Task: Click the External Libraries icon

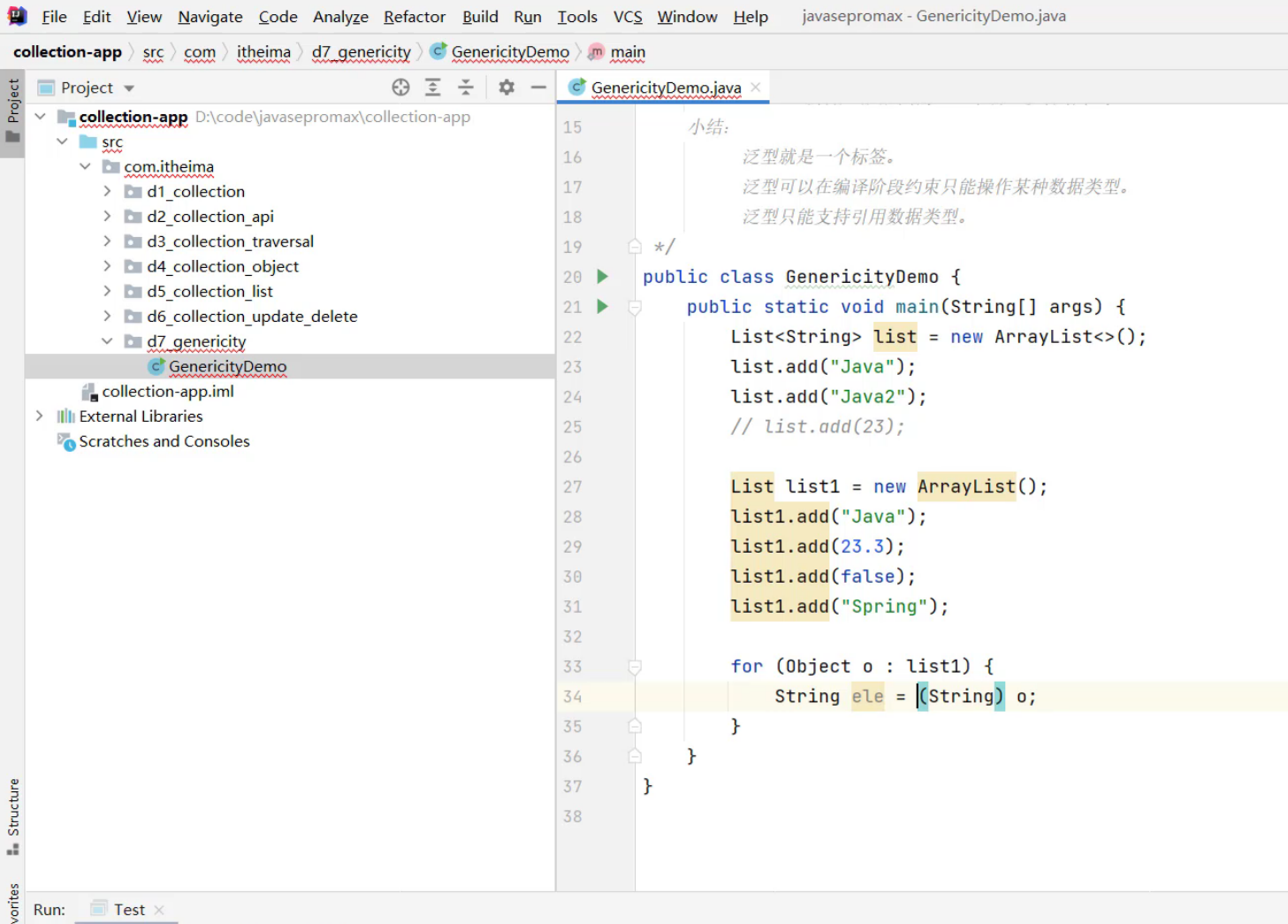Action: click(x=65, y=416)
